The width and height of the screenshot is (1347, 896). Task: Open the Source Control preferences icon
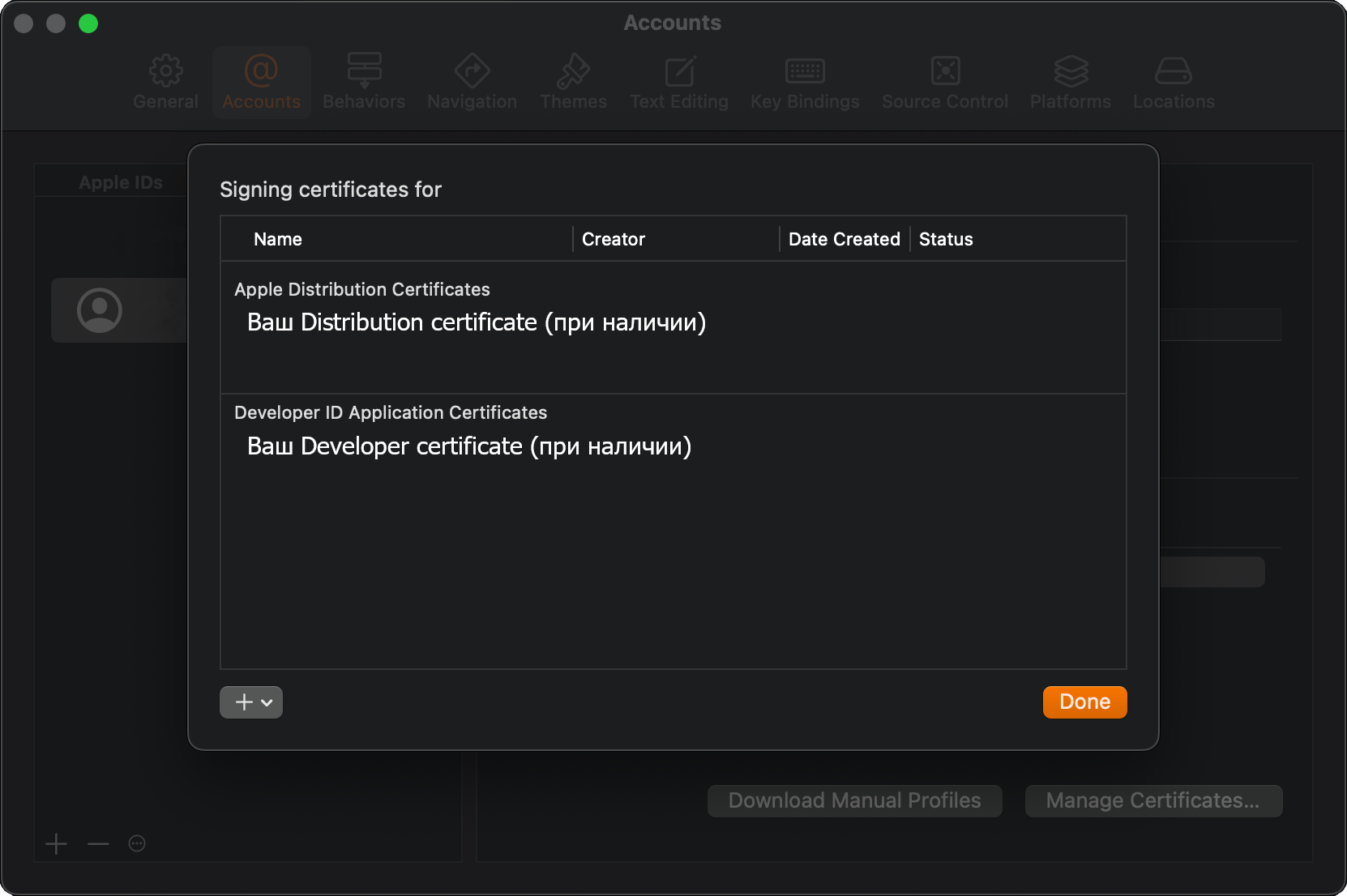[945, 71]
